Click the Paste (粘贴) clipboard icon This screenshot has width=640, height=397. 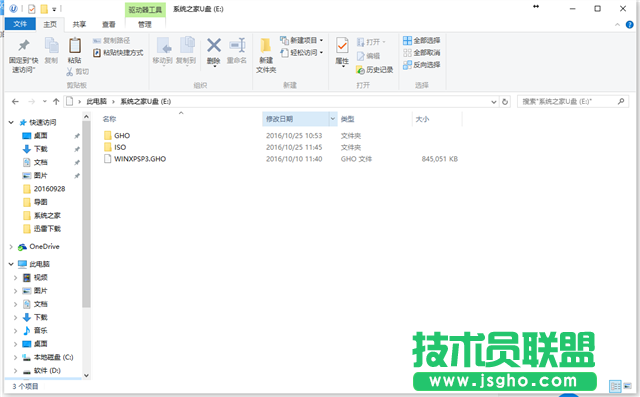75,45
